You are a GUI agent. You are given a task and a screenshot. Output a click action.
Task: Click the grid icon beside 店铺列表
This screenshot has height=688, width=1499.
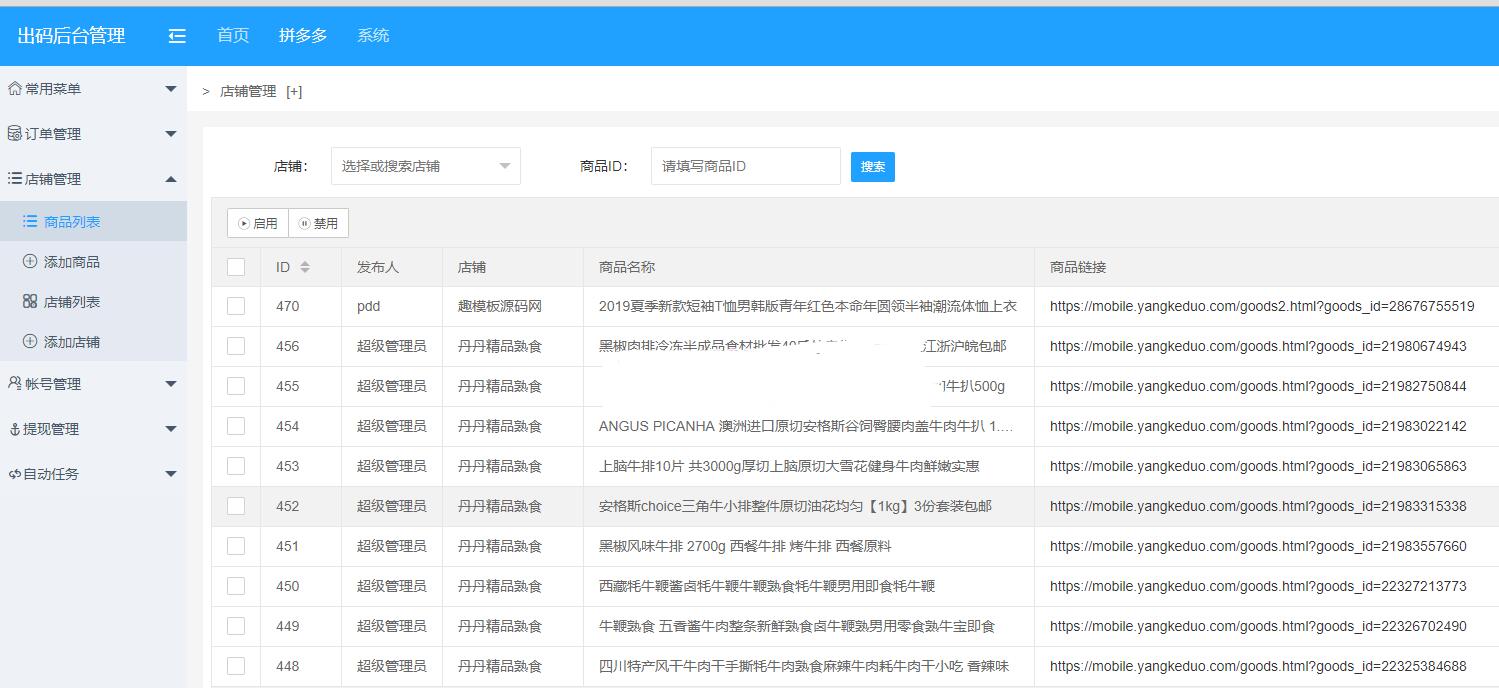click(x=31, y=301)
